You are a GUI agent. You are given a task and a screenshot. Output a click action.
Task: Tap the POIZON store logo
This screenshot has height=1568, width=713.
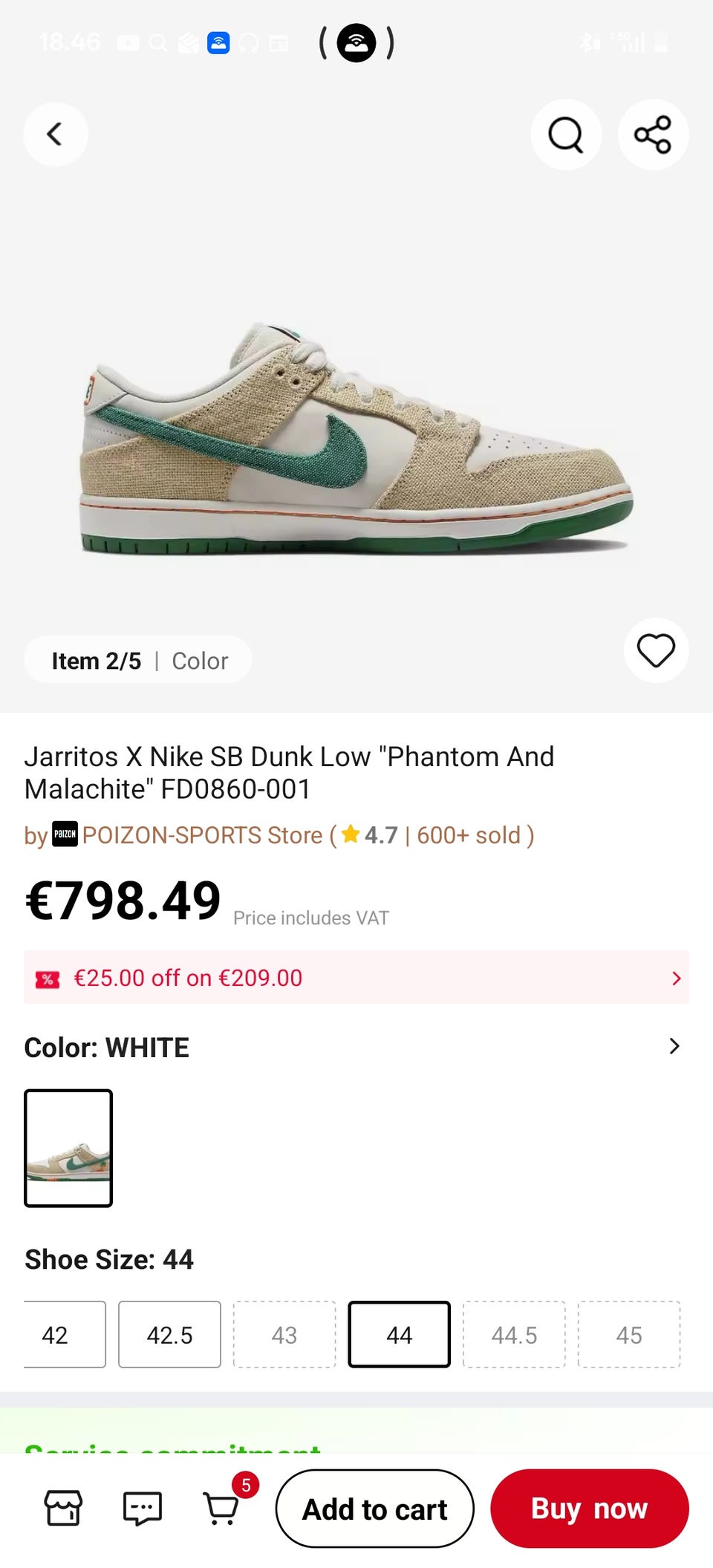tap(65, 834)
